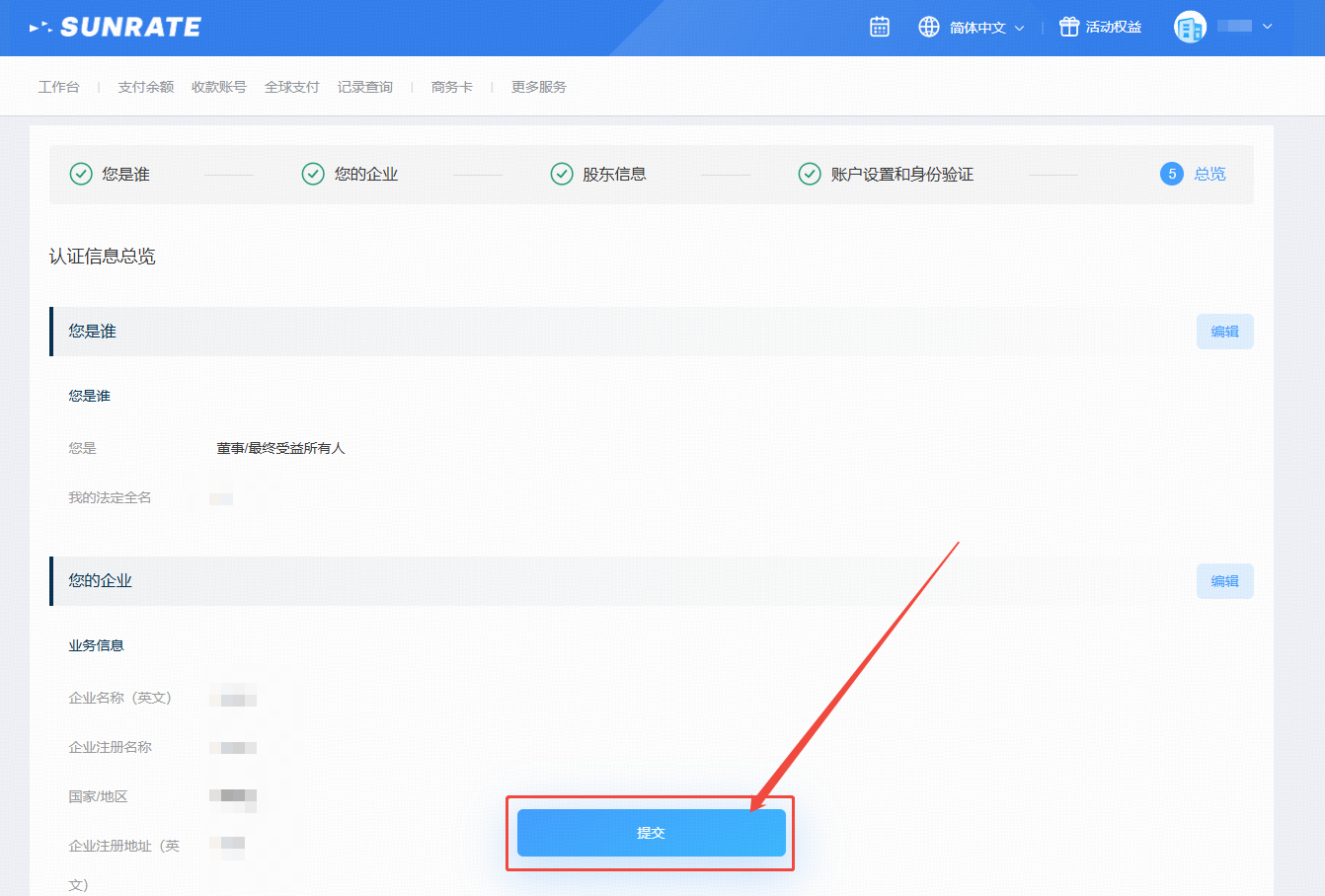Open the 更多服务 menu
This screenshot has width=1325, height=896.
[x=538, y=87]
